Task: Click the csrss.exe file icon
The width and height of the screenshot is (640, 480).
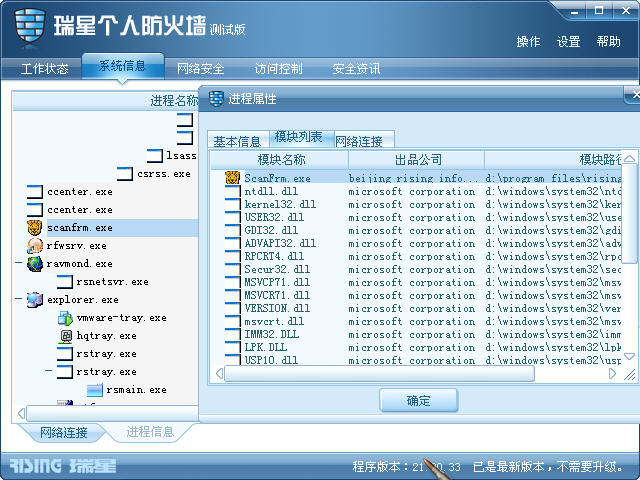Action: coord(124,173)
